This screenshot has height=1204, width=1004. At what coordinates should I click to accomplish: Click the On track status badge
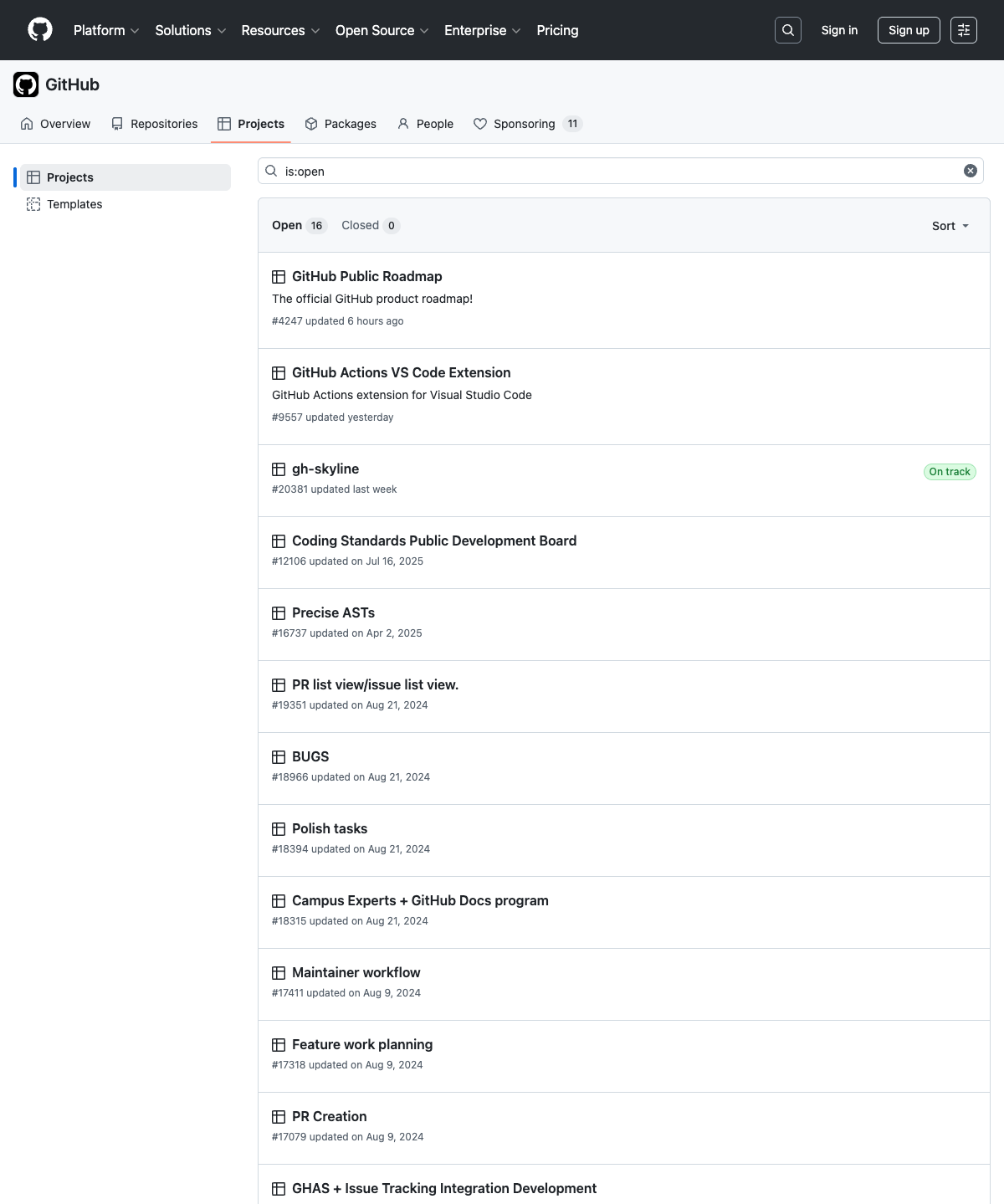(949, 472)
